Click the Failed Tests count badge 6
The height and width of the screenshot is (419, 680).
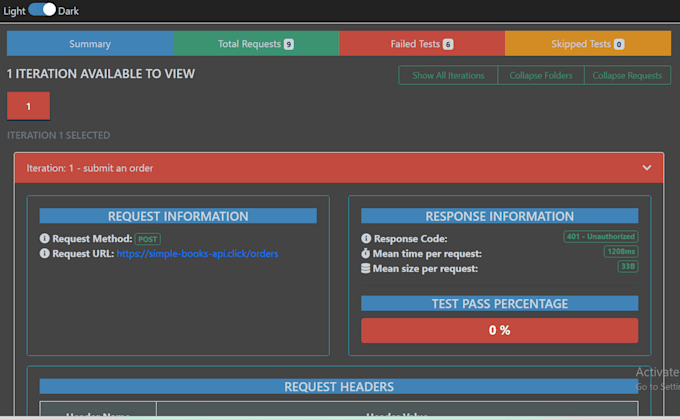click(x=448, y=44)
